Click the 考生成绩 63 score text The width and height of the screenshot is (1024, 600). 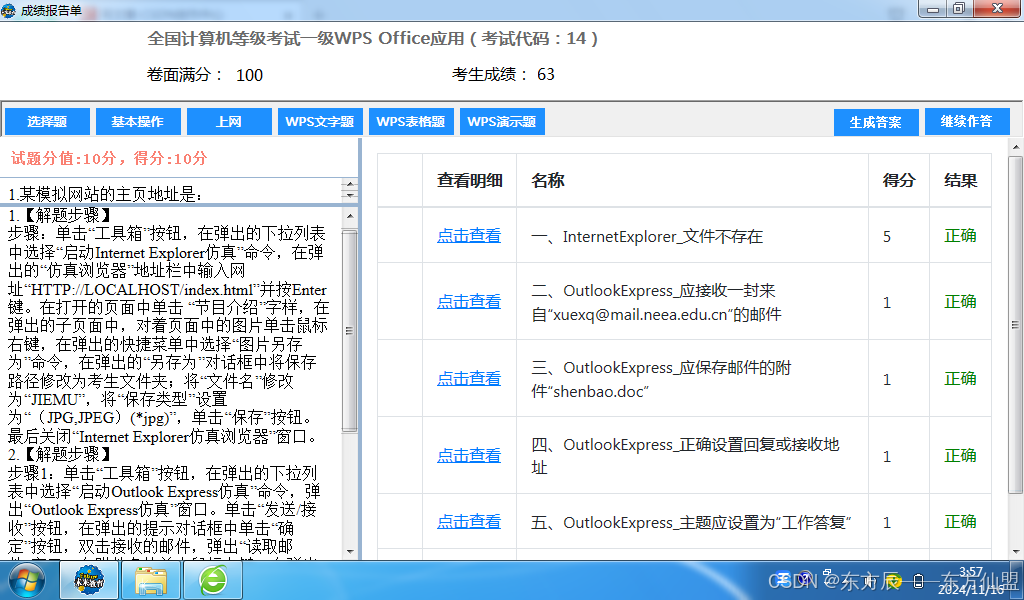[x=503, y=74]
